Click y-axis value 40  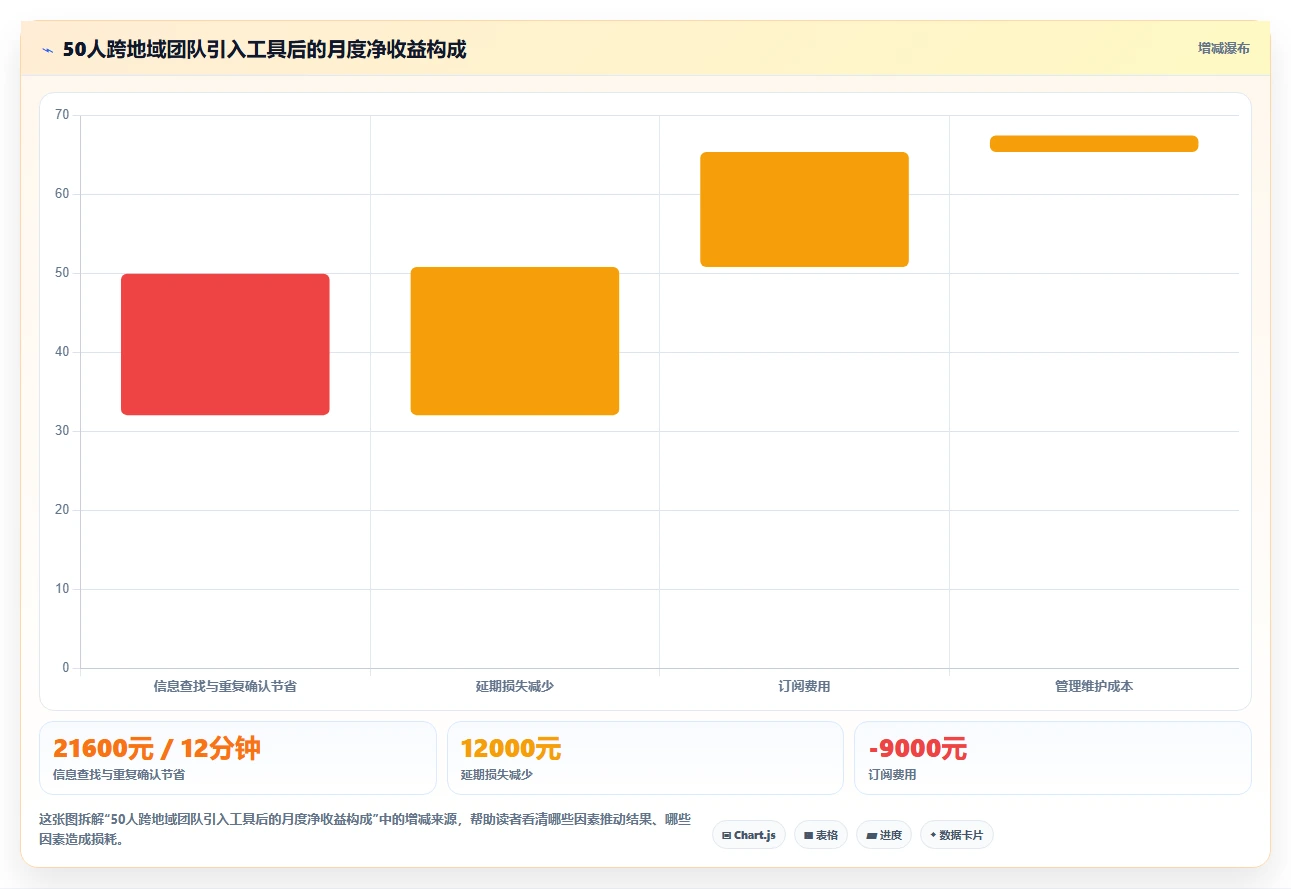pos(62,352)
